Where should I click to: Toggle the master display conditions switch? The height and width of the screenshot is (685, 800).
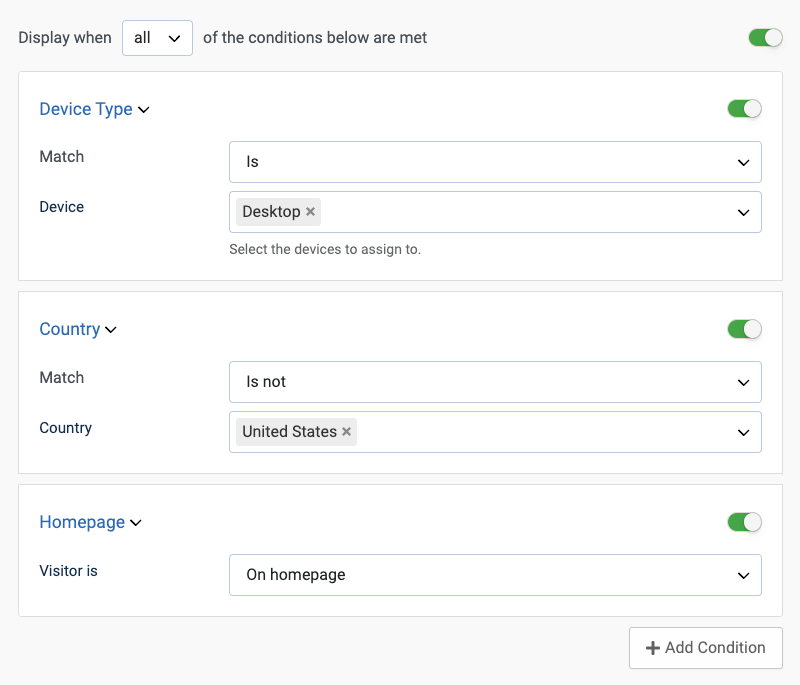coord(765,38)
